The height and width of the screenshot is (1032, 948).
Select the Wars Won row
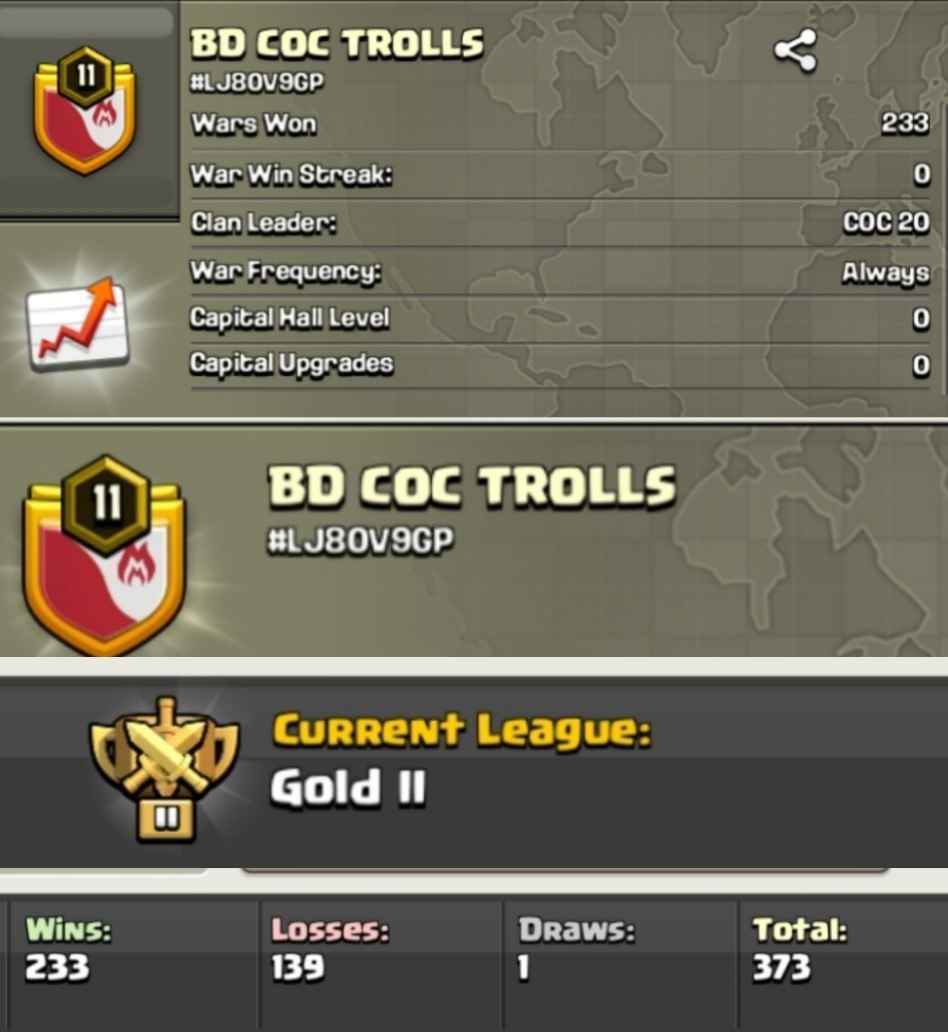click(560, 124)
